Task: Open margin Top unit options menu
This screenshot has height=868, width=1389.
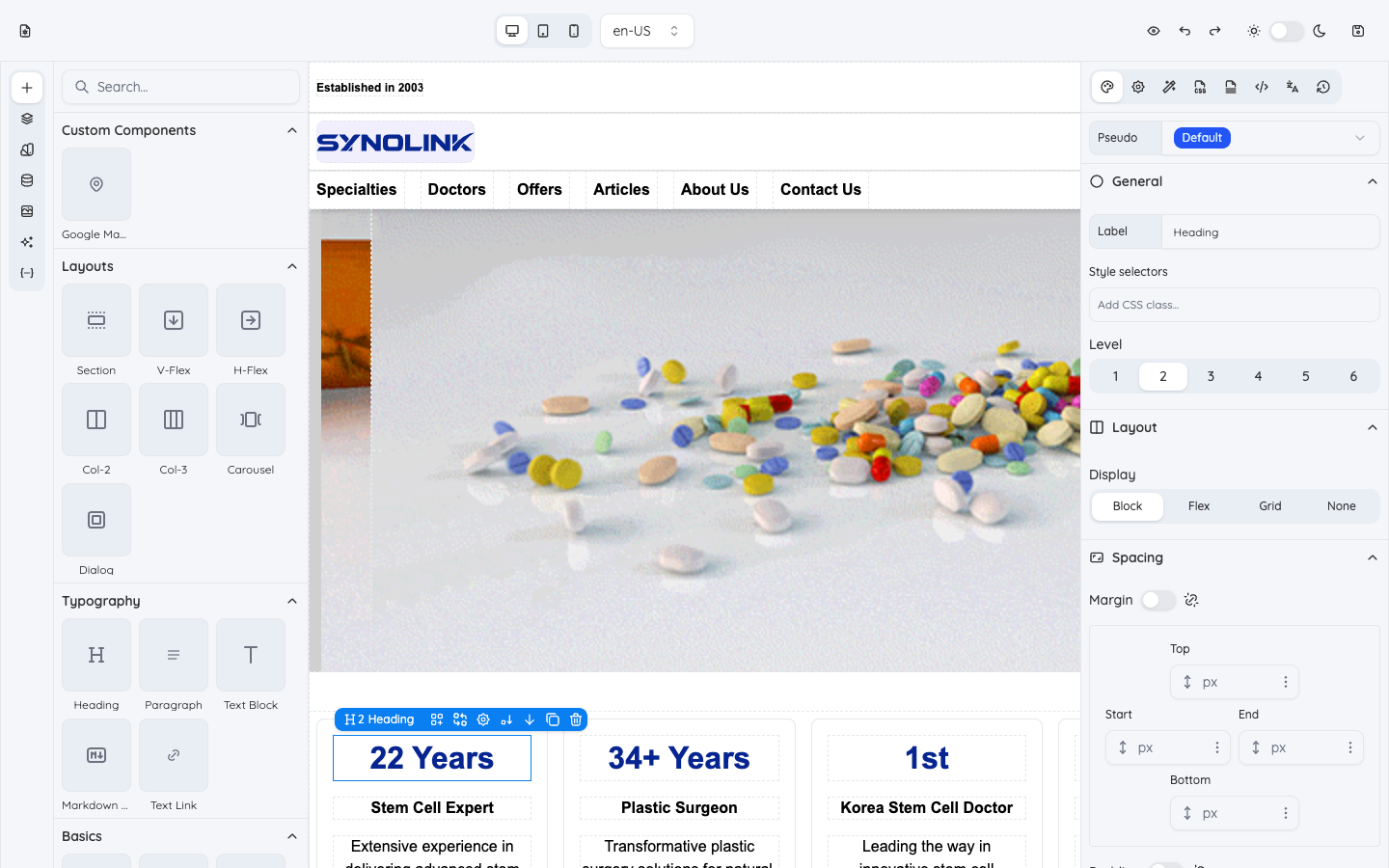Action: [x=1286, y=682]
